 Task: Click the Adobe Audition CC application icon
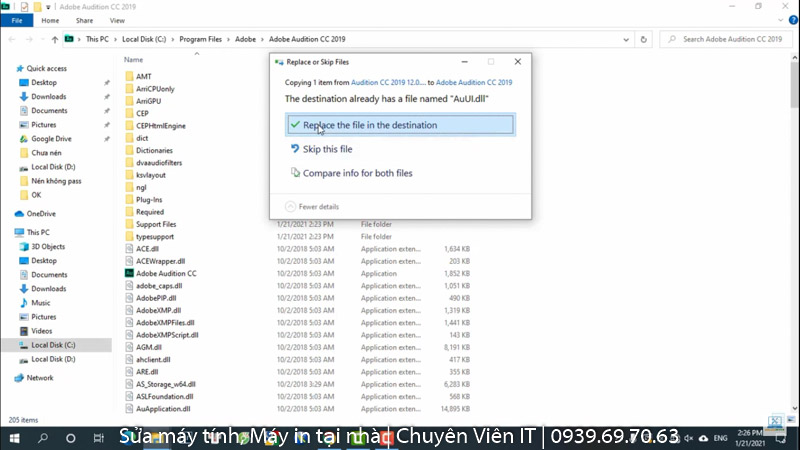[x=129, y=273]
